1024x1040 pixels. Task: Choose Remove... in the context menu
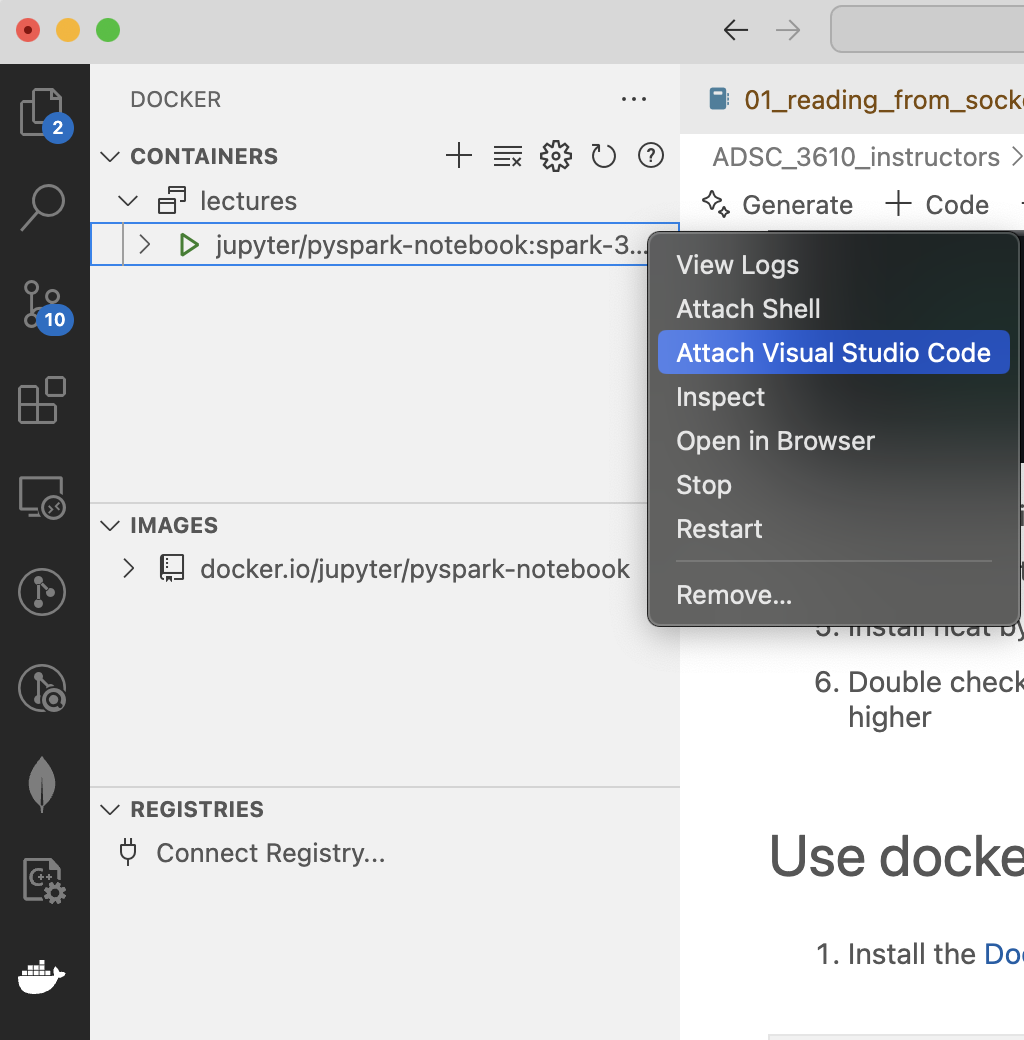coord(834,595)
